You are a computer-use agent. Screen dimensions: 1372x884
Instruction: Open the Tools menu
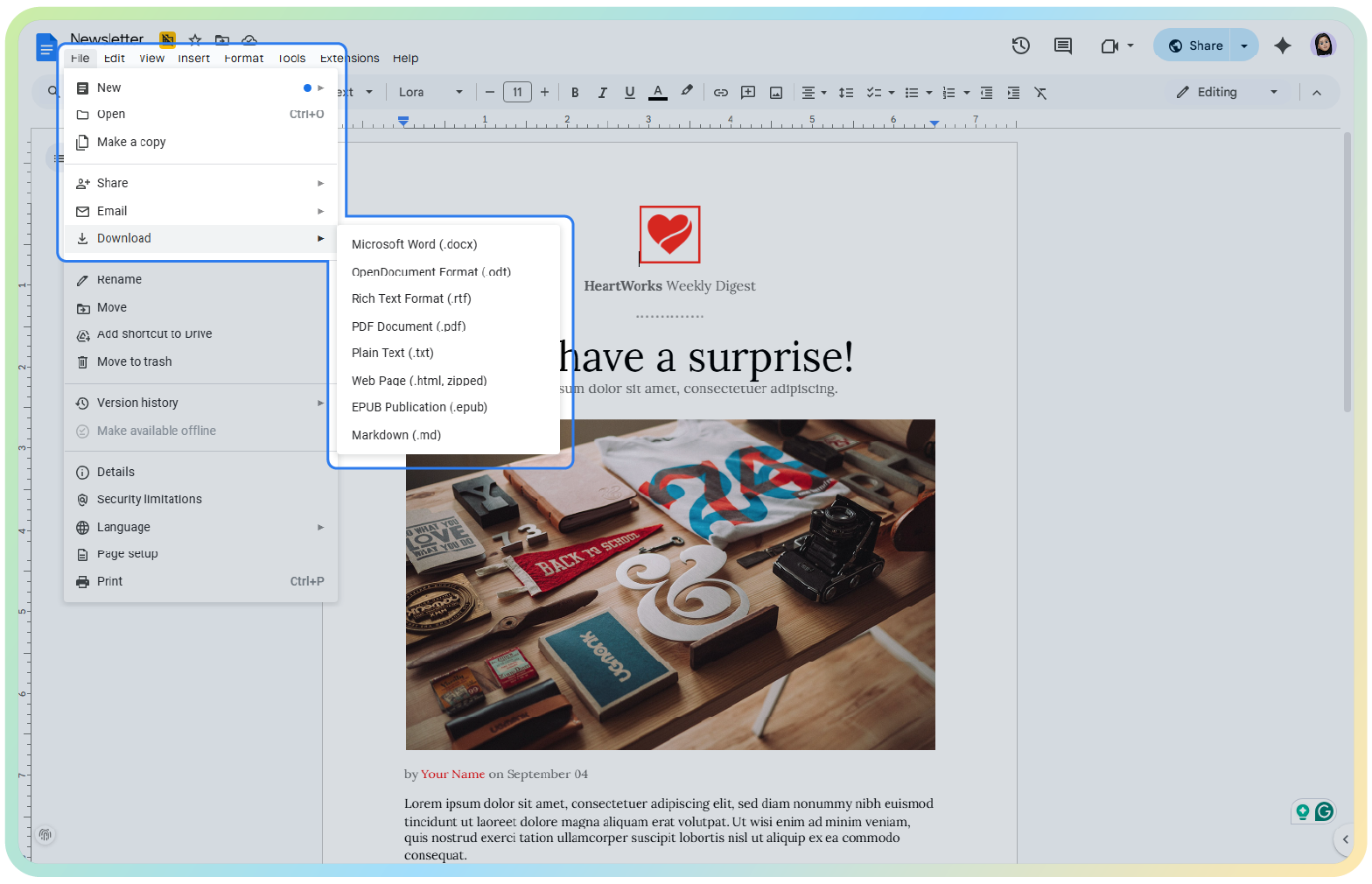point(291,59)
